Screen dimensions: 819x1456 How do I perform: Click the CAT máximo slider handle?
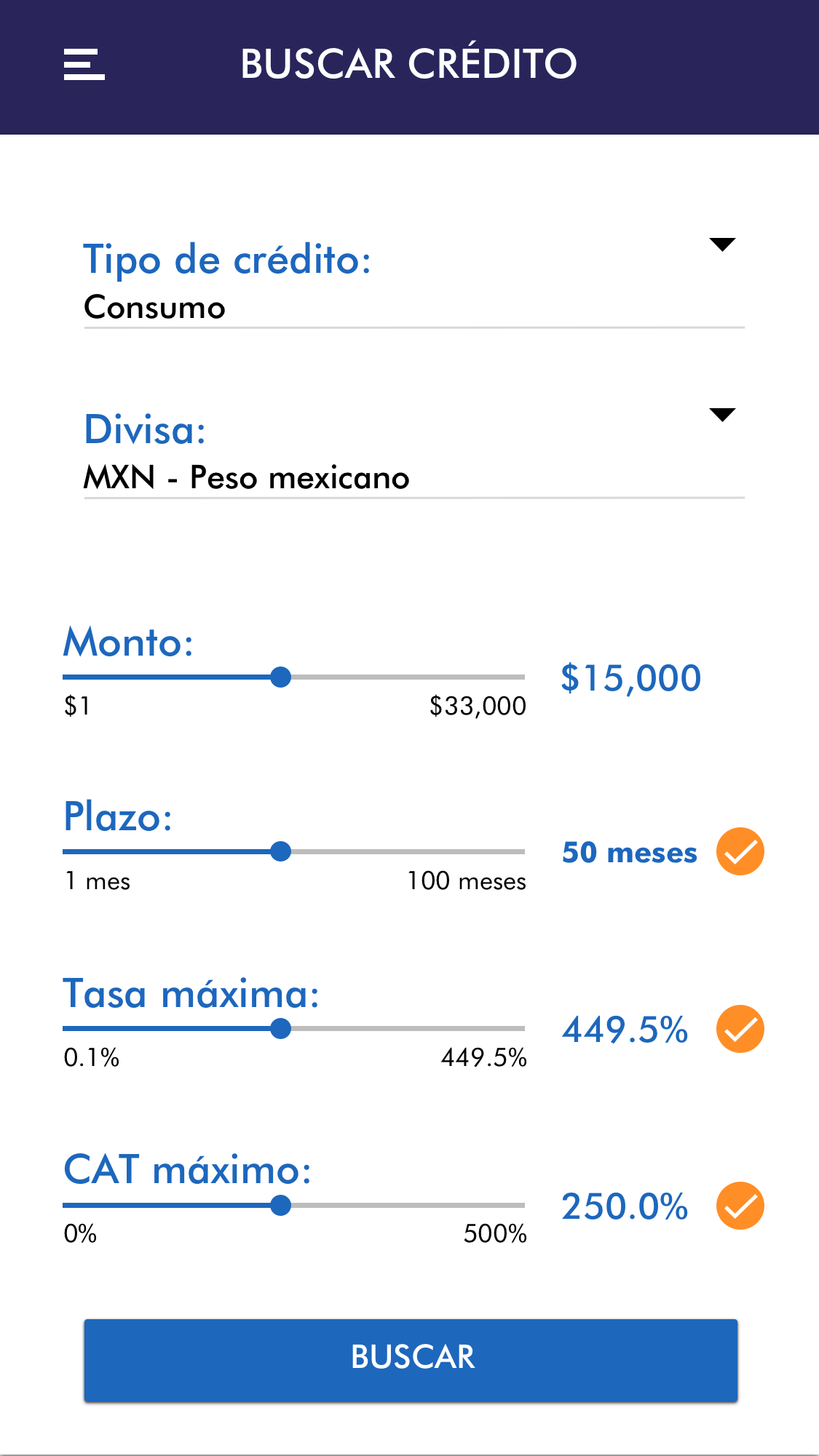coord(280,1205)
